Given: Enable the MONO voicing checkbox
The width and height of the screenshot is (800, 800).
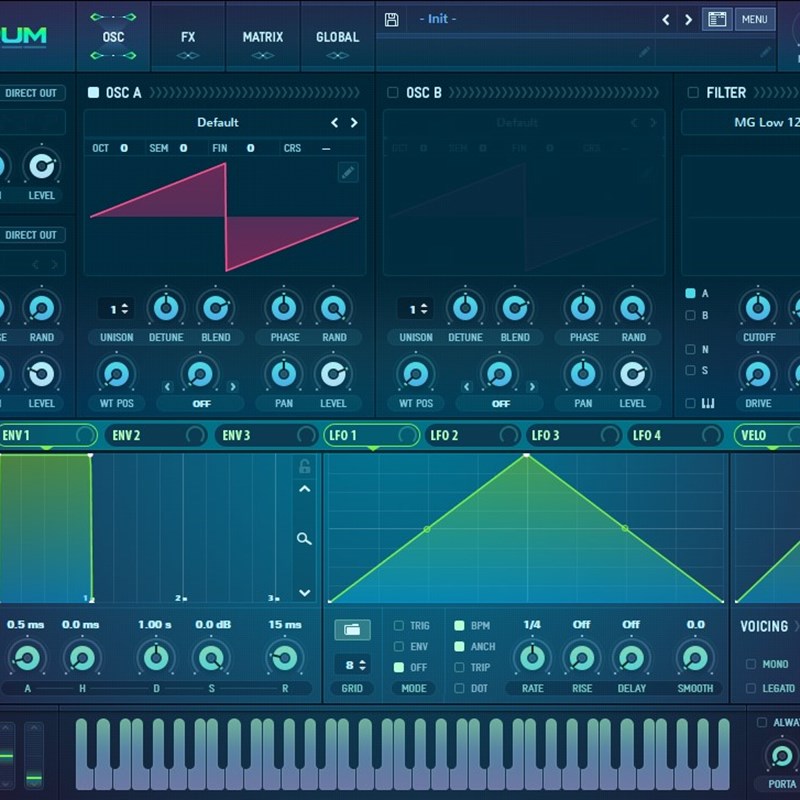Looking at the screenshot, I should 751,664.
